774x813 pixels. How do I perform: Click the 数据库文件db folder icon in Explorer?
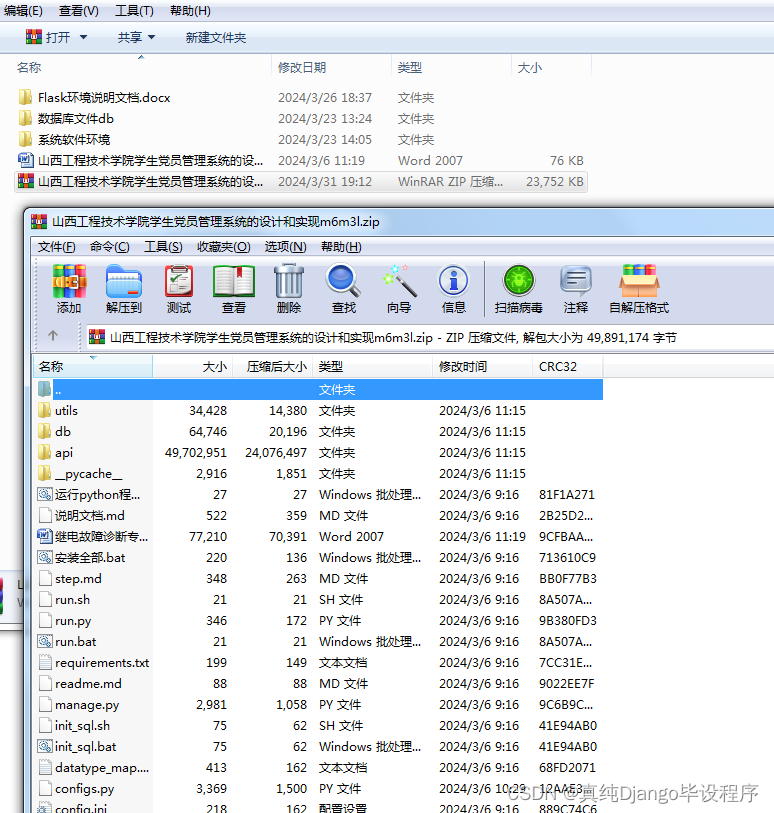click(x=25, y=119)
